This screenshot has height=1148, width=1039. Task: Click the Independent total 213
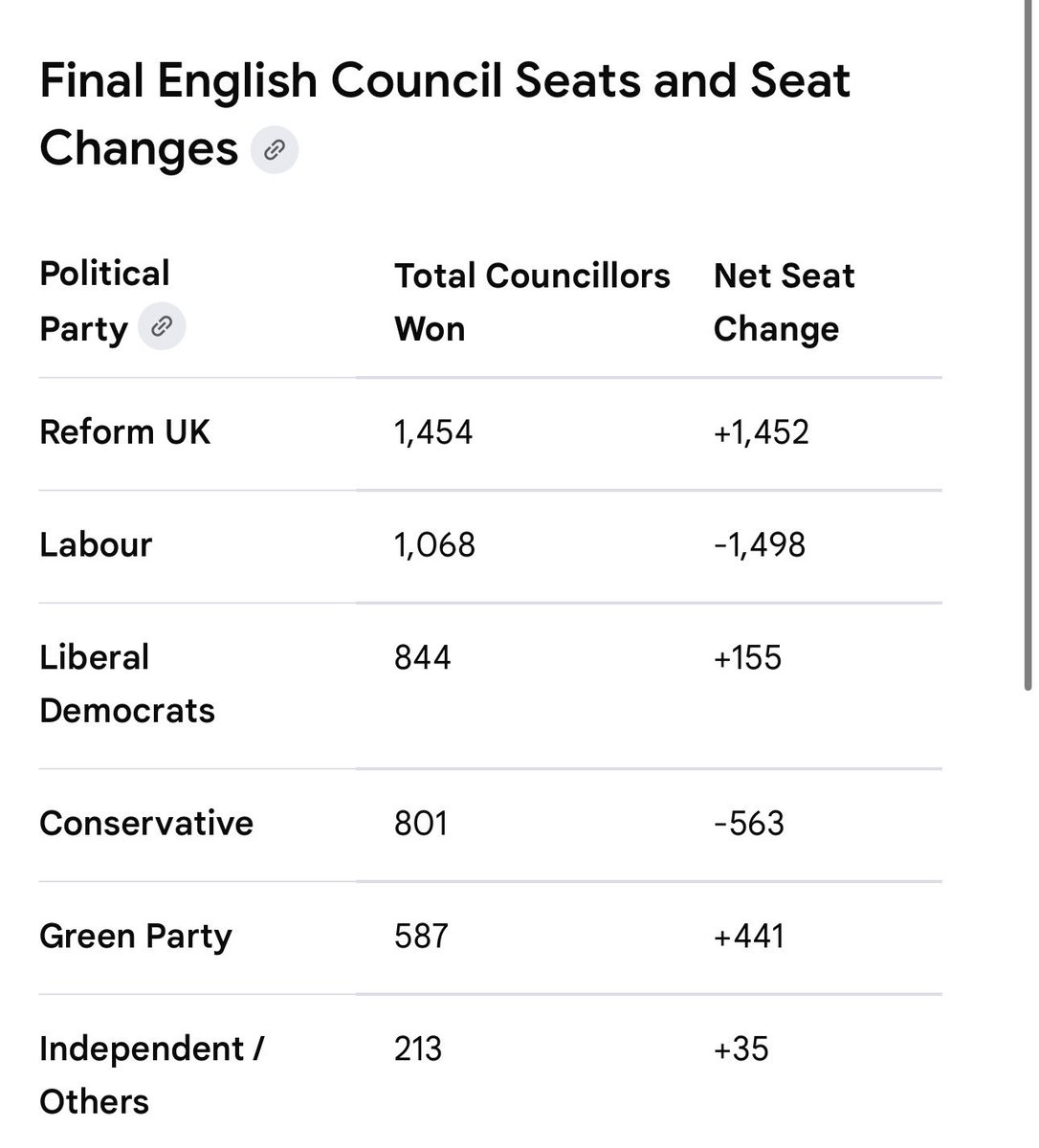[418, 1049]
